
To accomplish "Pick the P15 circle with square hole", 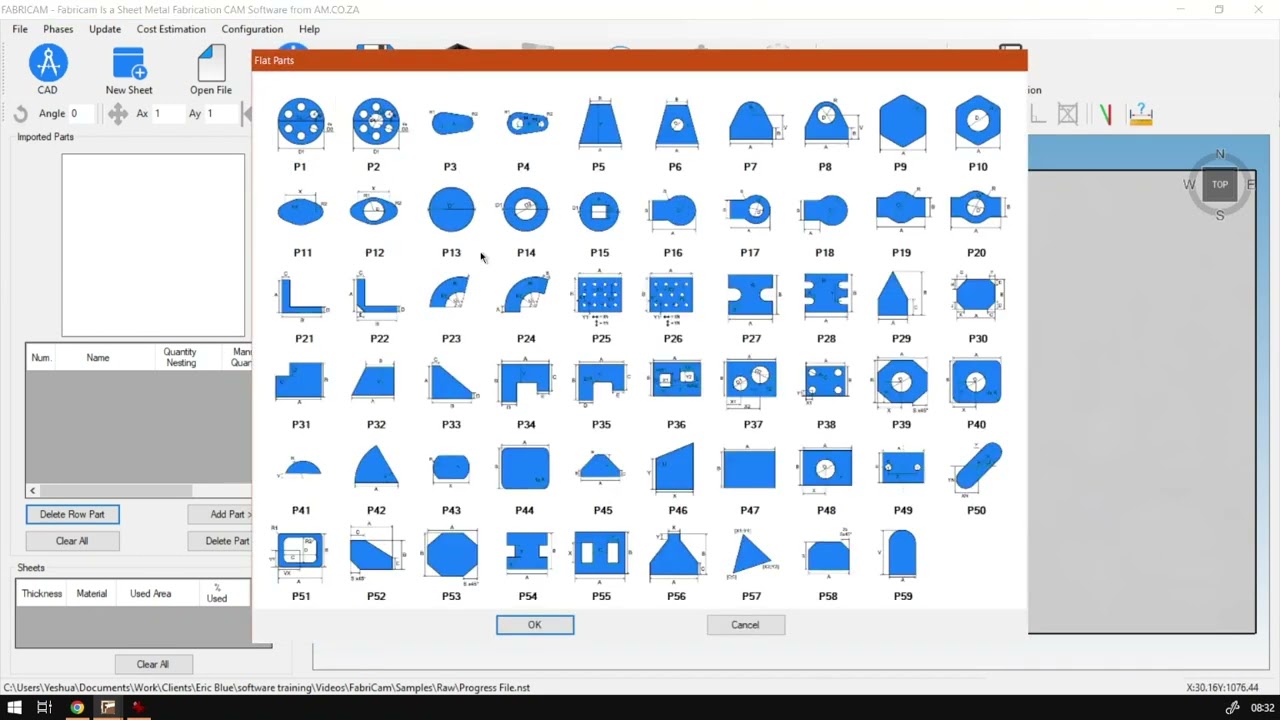I will tap(599, 210).
